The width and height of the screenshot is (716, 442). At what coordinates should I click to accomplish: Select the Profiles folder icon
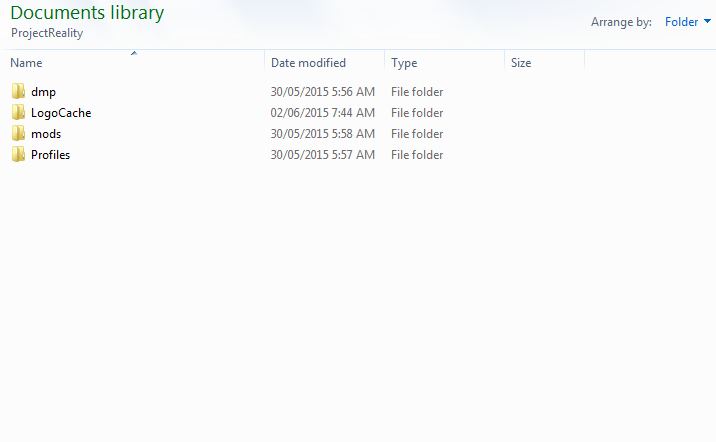[18, 154]
